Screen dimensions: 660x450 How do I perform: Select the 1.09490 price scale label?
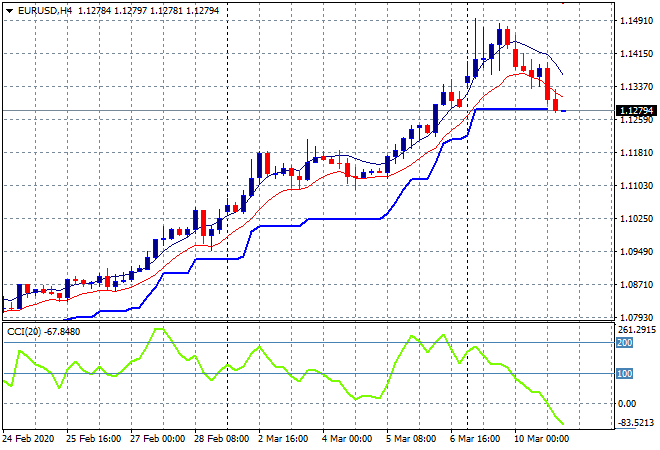pyautogui.click(x=637, y=251)
